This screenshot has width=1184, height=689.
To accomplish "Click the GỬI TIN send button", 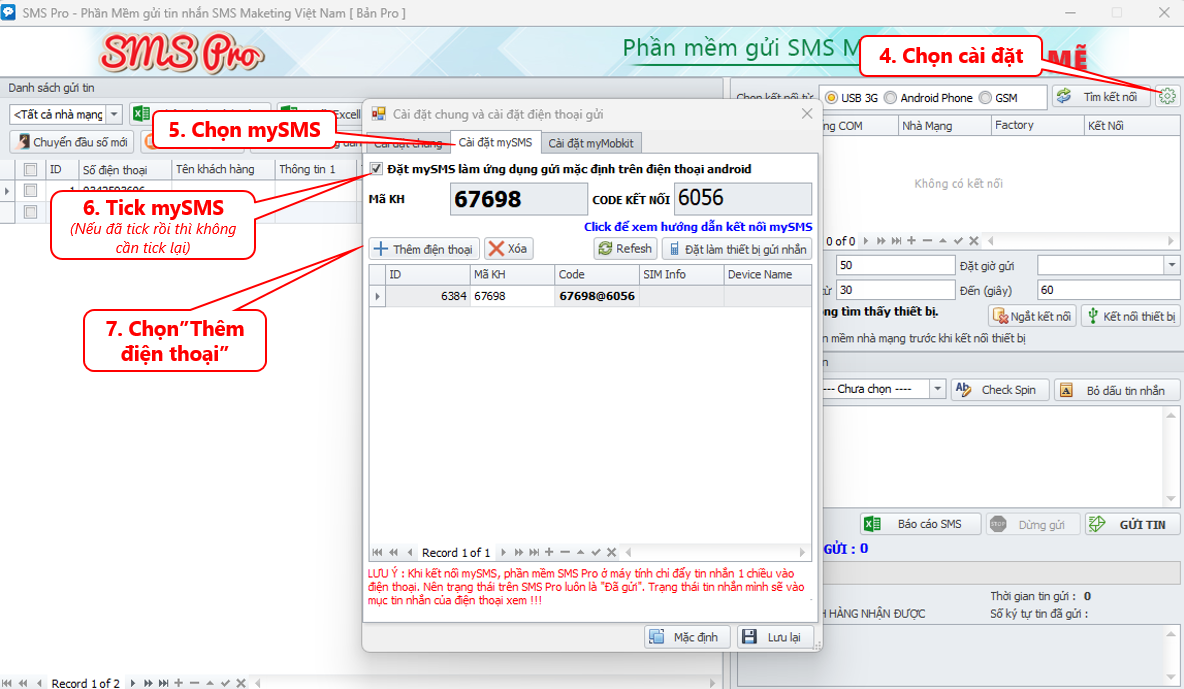I will [1132, 524].
